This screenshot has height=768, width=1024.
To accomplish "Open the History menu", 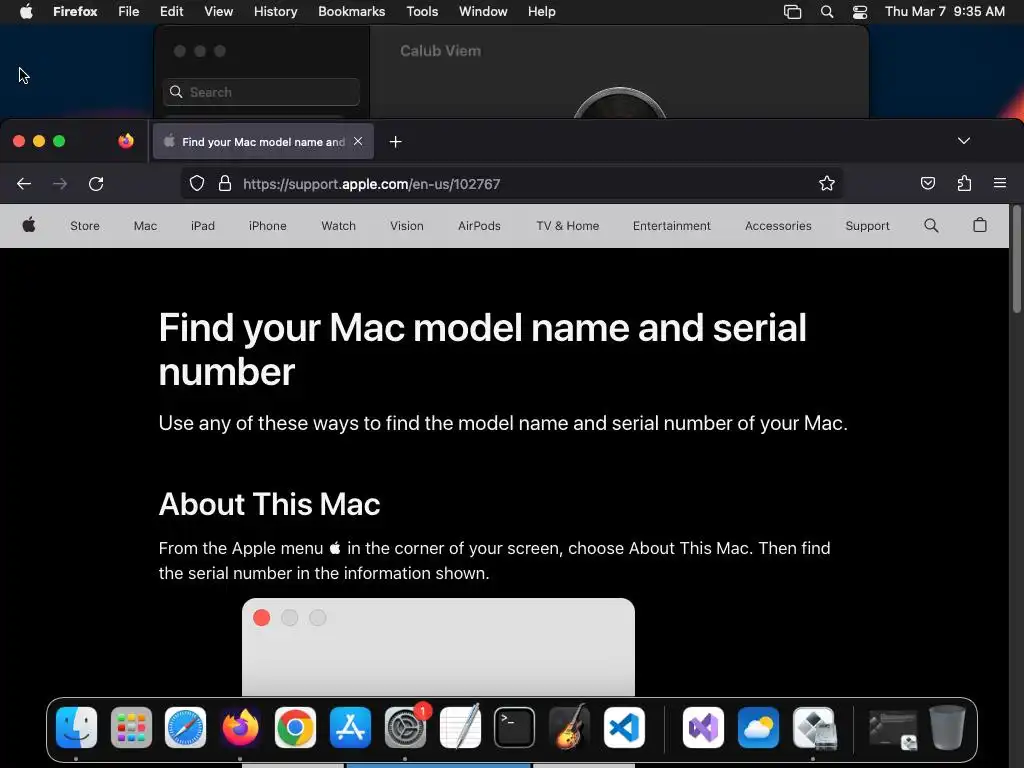I will (x=276, y=11).
